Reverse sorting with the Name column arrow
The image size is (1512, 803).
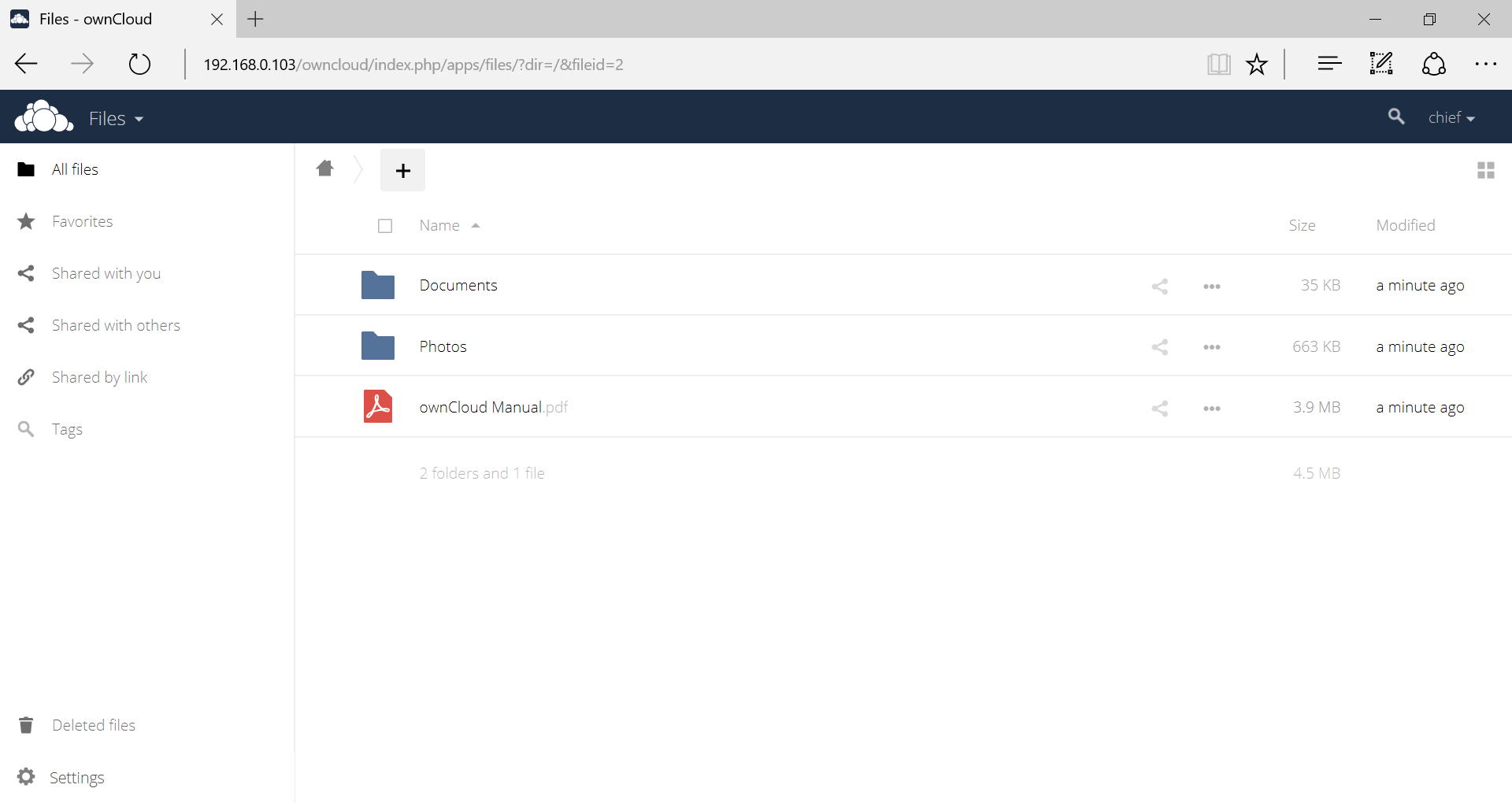[476, 225]
